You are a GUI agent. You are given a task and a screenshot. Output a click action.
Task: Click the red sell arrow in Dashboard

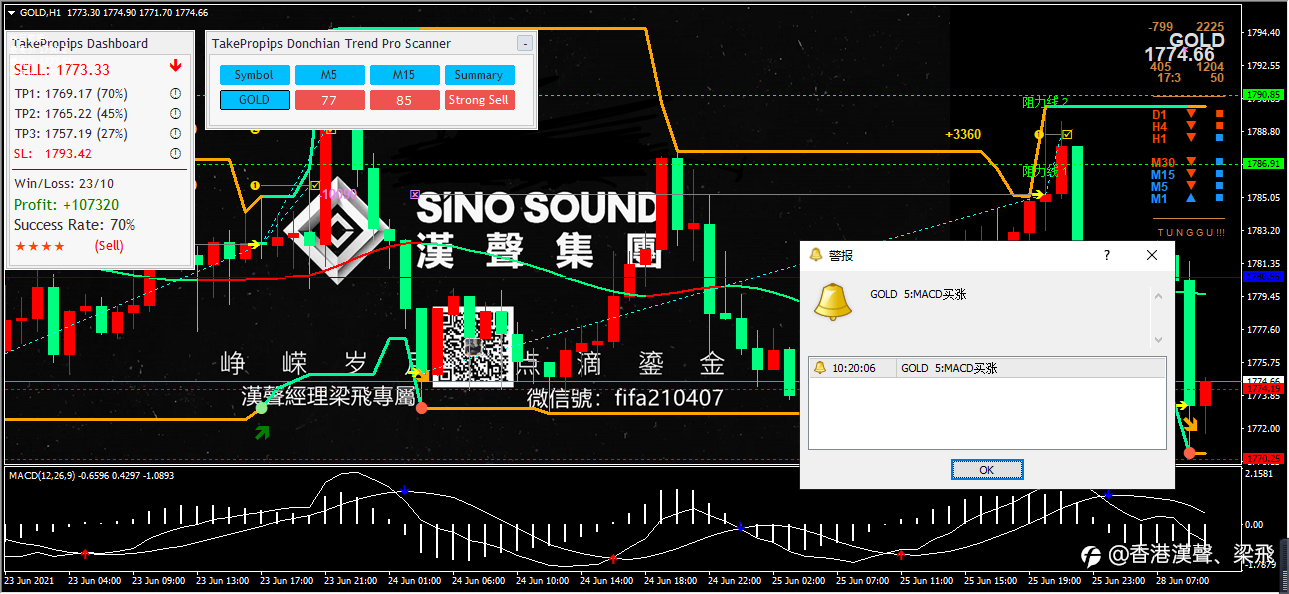[x=176, y=66]
